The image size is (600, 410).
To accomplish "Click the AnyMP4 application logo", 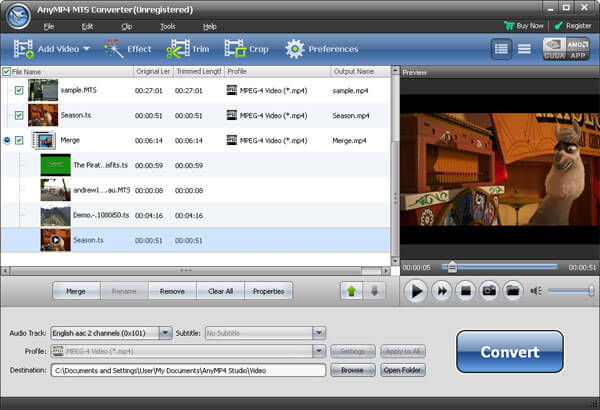I will (18, 16).
